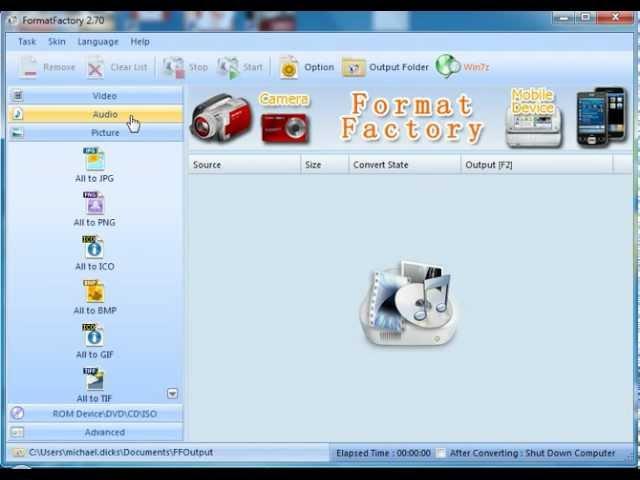Click the Remove toolbar icon
This screenshot has width=640, height=480.
(x=29, y=67)
